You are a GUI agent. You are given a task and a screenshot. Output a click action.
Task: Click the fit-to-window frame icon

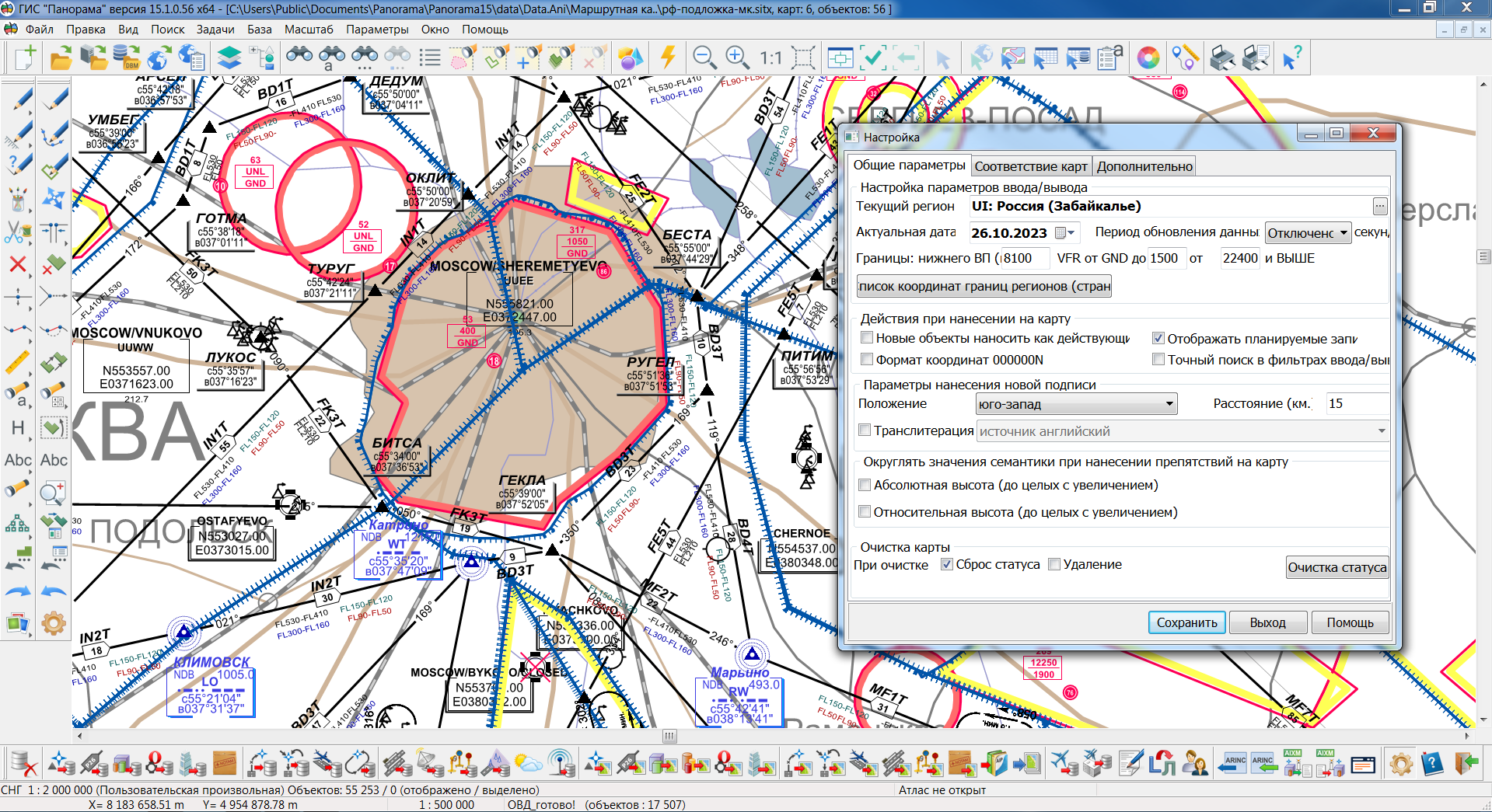pyautogui.click(x=803, y=58)
